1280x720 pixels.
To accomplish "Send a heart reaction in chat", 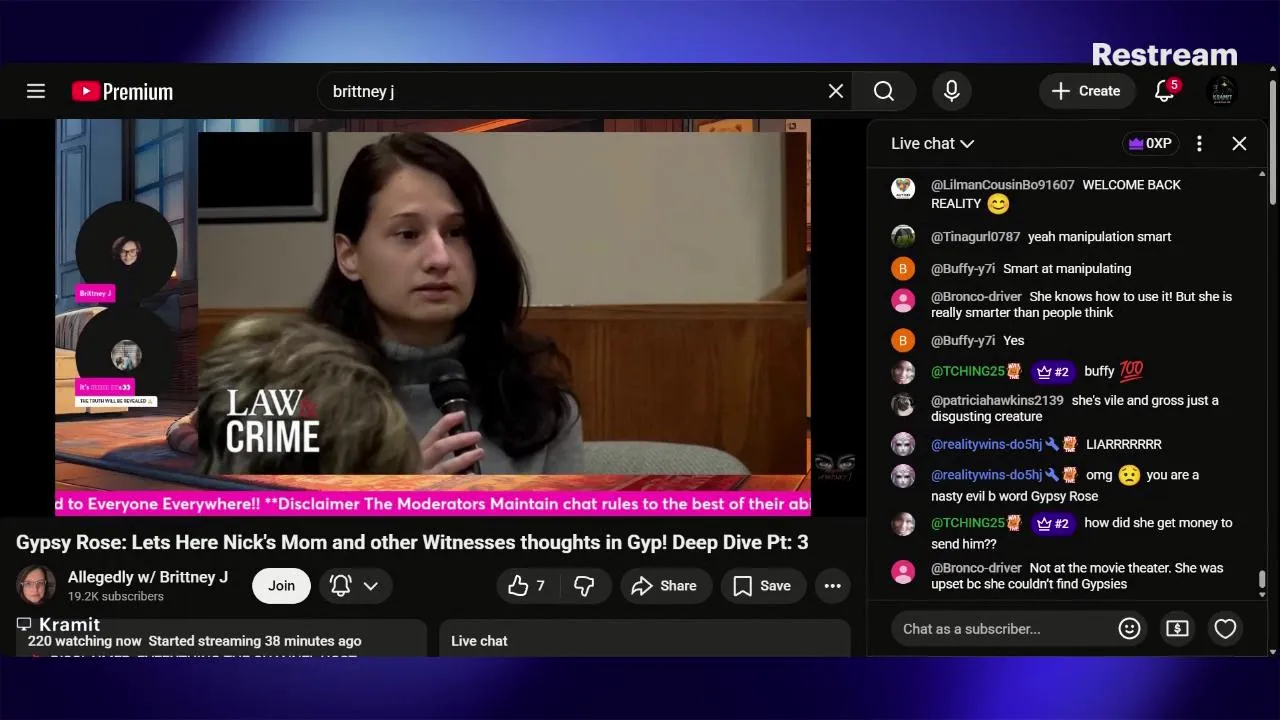I will click(x=1225, y=629).
